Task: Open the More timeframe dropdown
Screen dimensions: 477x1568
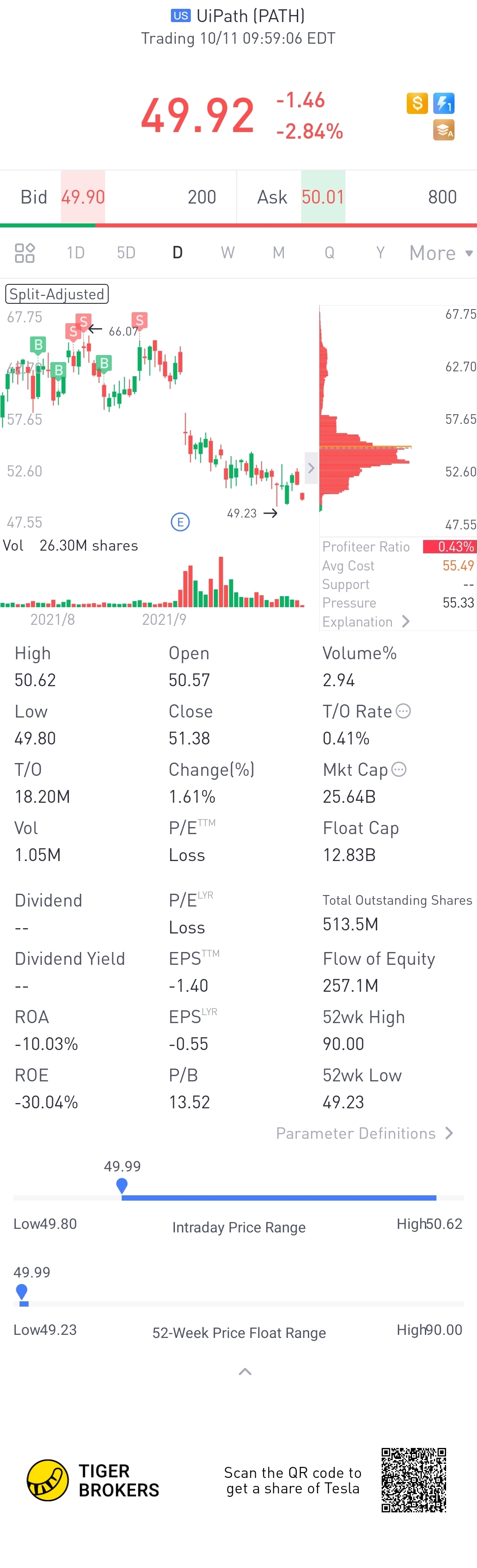Action: point(440,253)
